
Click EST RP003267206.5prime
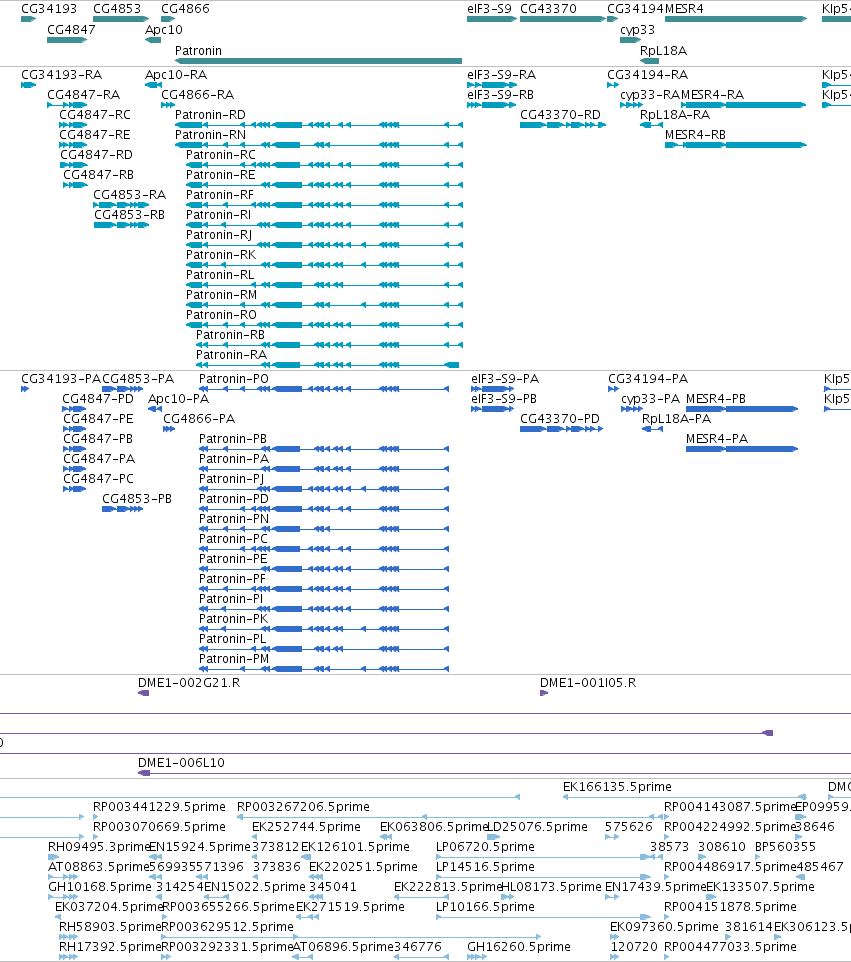click(452, 817)
